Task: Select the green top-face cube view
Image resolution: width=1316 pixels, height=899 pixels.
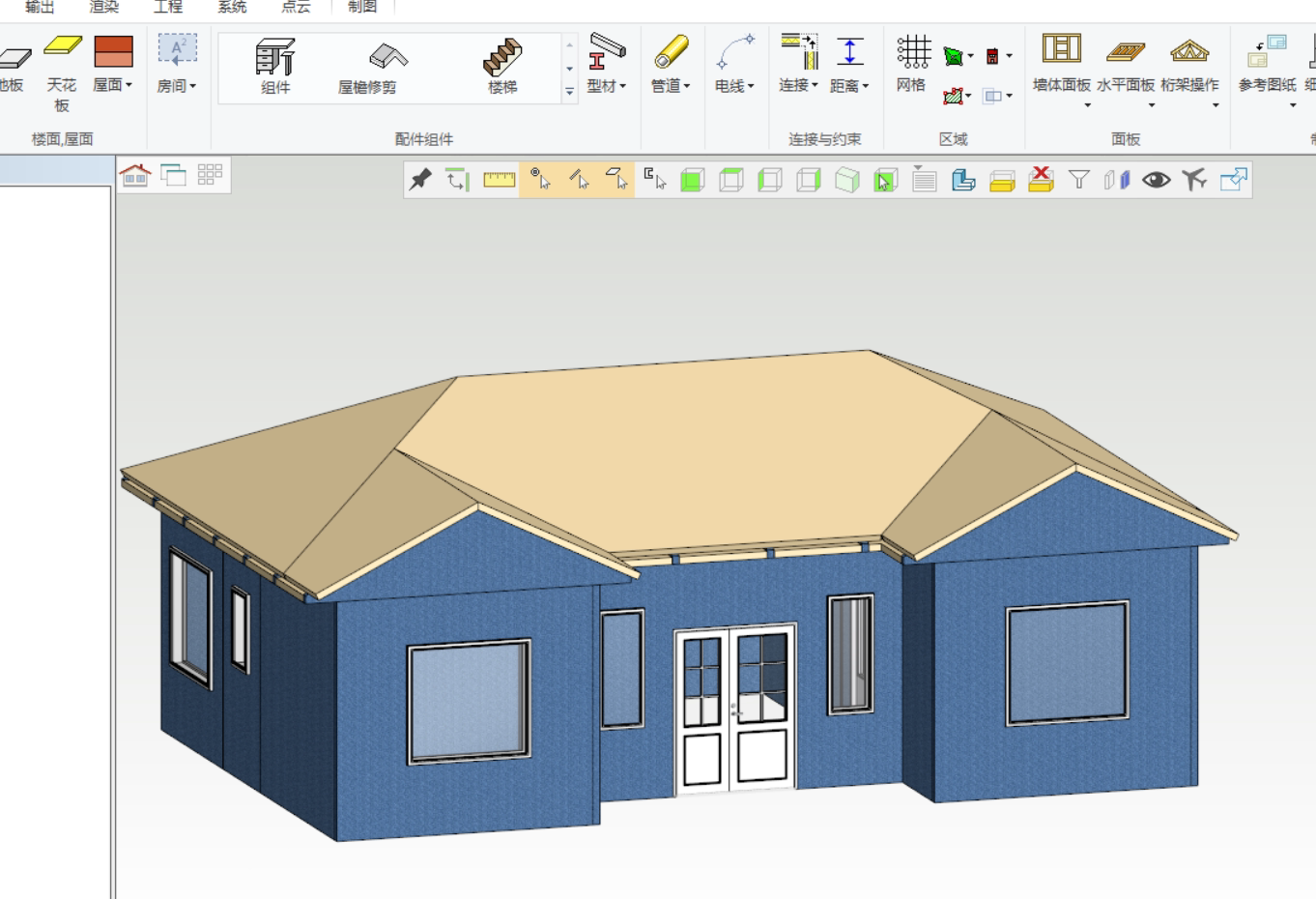Action: 731,180
